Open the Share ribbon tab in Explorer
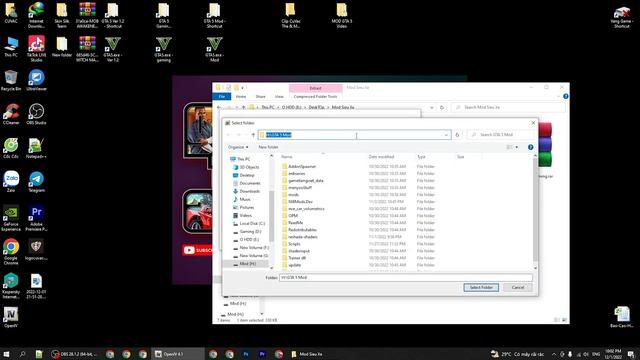Image resolution: width=640 pixels, height=360 pixels. pyautogui.click(x=260, y=97)
